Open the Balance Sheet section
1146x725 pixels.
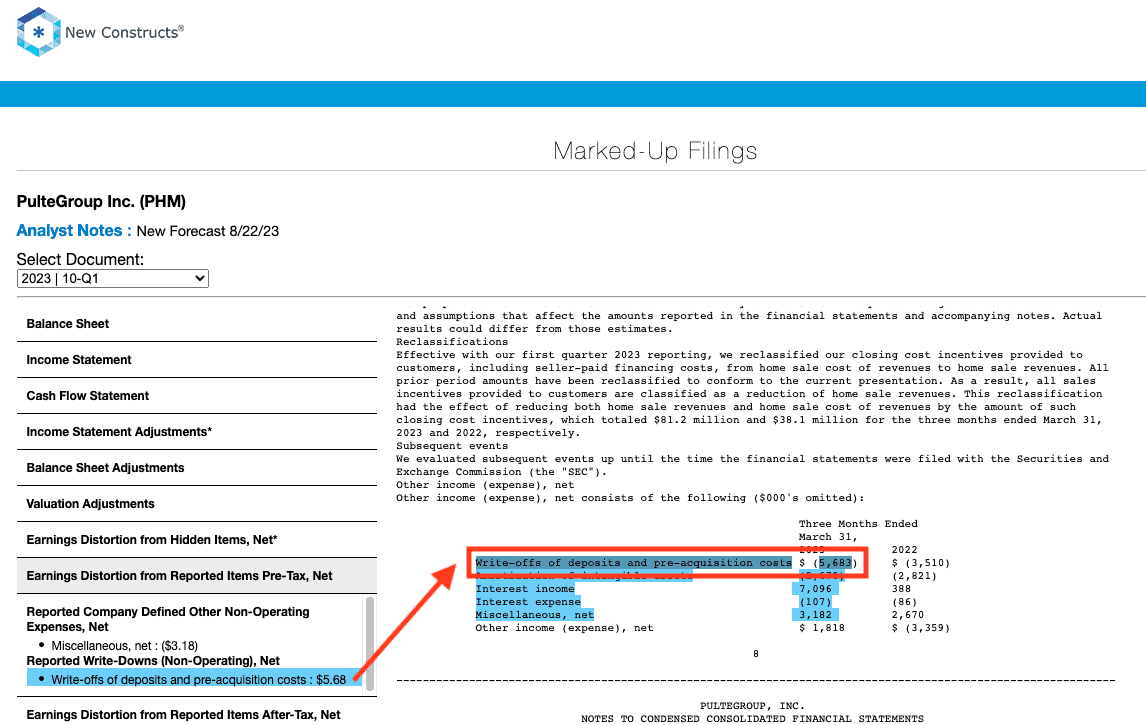click(197, 324)
